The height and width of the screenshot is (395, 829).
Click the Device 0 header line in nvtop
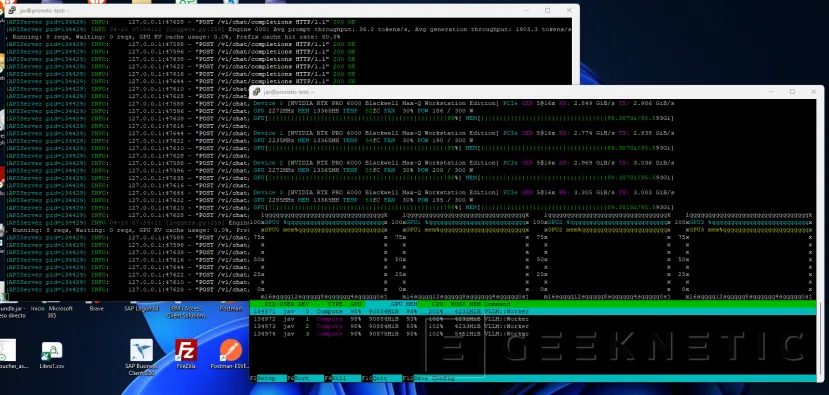pyautogui.click(x=464, y=103)
